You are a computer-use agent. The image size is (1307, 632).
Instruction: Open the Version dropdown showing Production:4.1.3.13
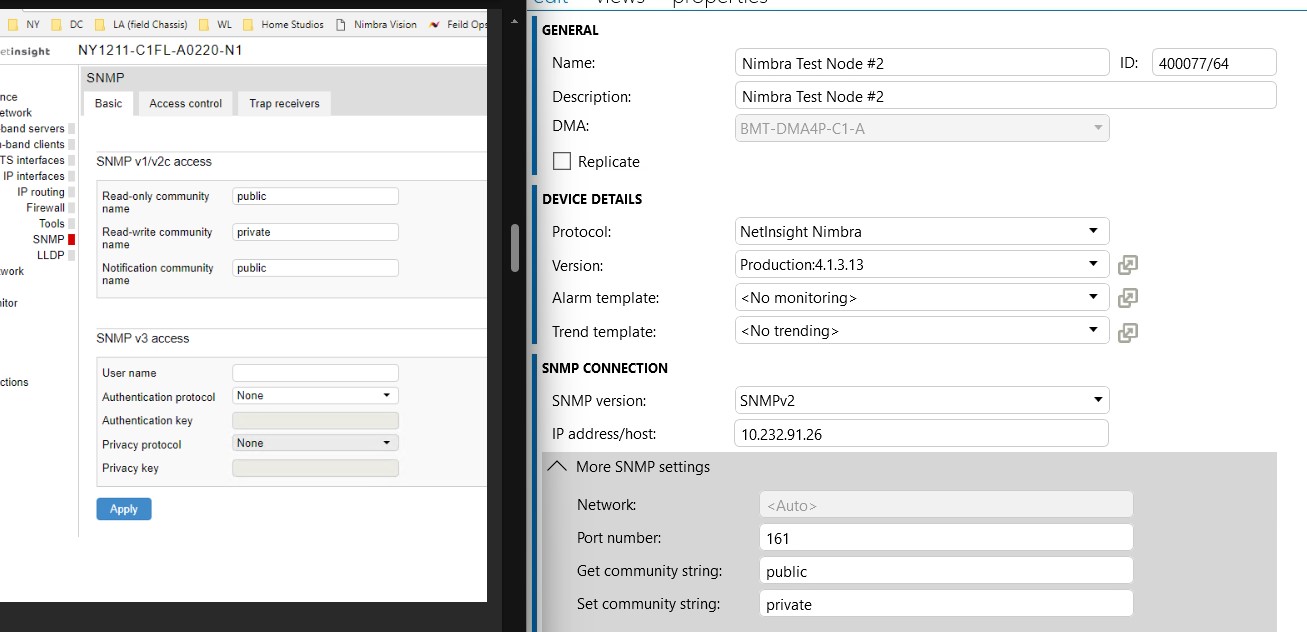click(922, 264)
